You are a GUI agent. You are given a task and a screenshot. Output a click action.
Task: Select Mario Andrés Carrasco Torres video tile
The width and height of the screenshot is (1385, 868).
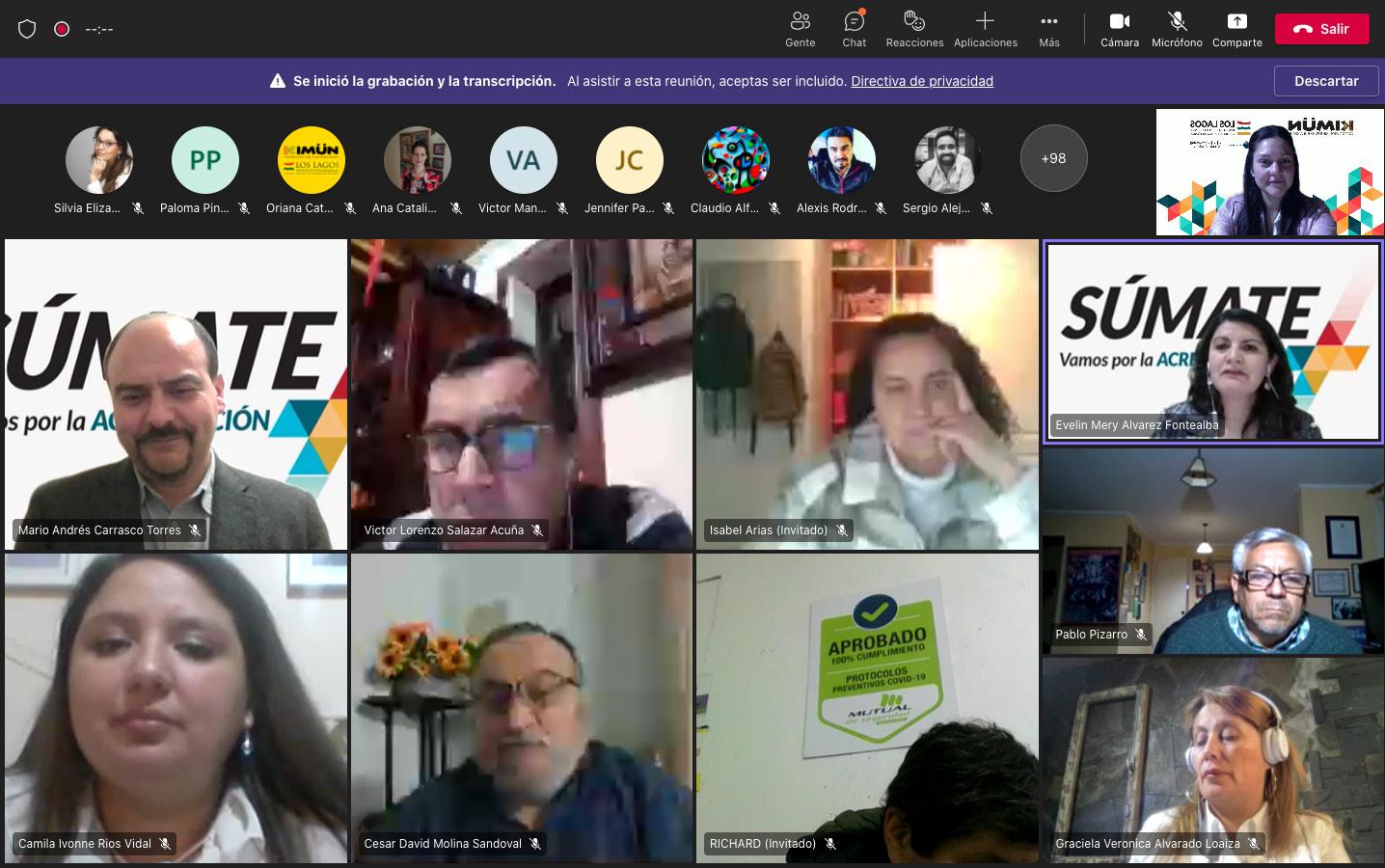pos(176,394)
